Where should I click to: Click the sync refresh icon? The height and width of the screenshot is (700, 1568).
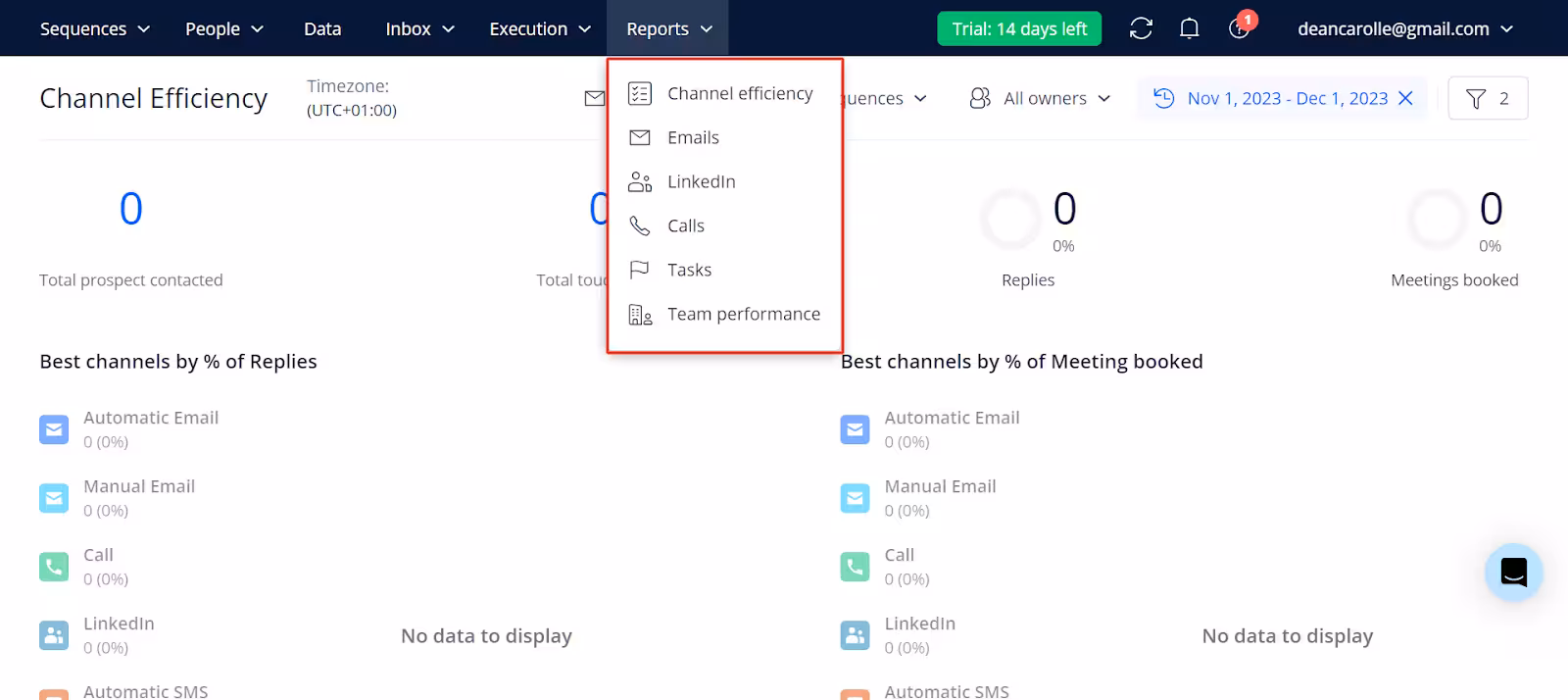[x=1141, y=28]
